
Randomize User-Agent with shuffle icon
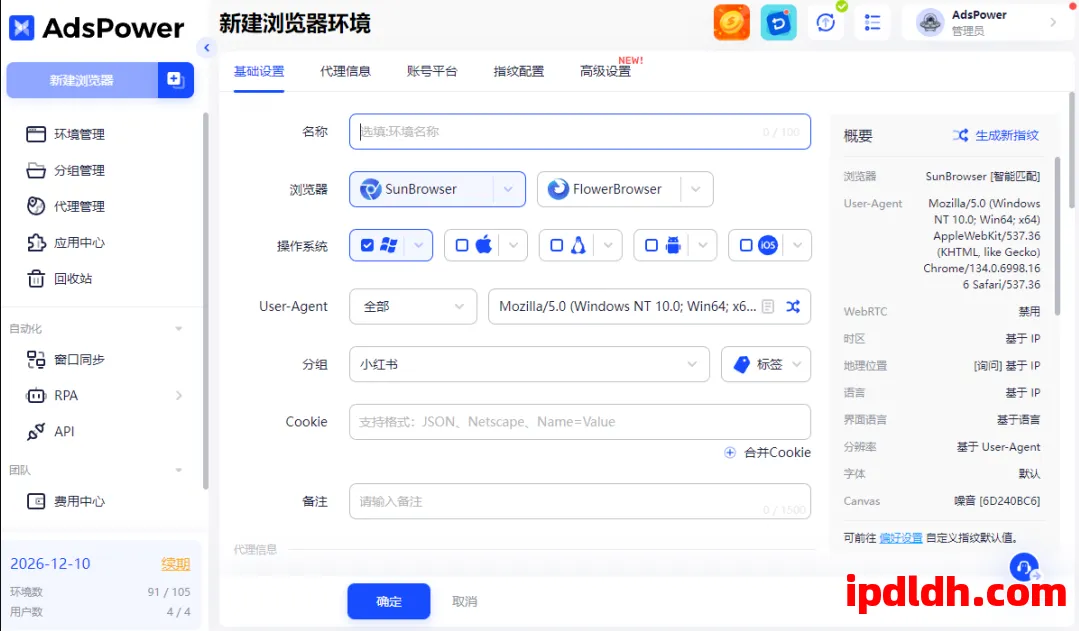(x=793, y=306)
